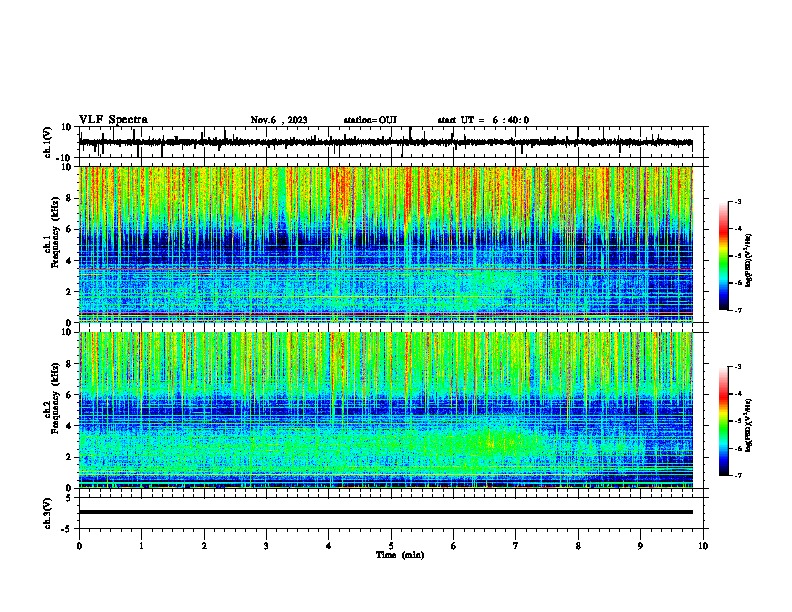
Task: Click the 'VLF Spectra' title text
Action: point(113,120)
